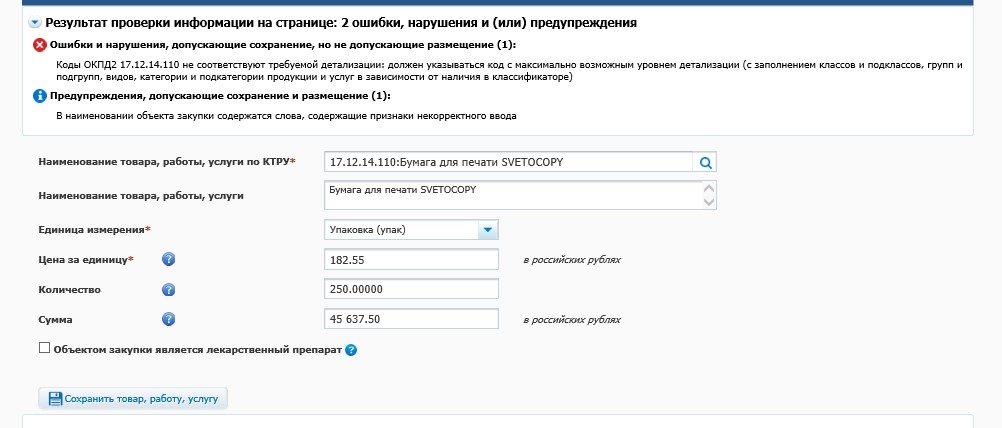This screenshot has height=428, width=1002.
Task: Click the incorrect input warning message text
Action: point(286,117)
